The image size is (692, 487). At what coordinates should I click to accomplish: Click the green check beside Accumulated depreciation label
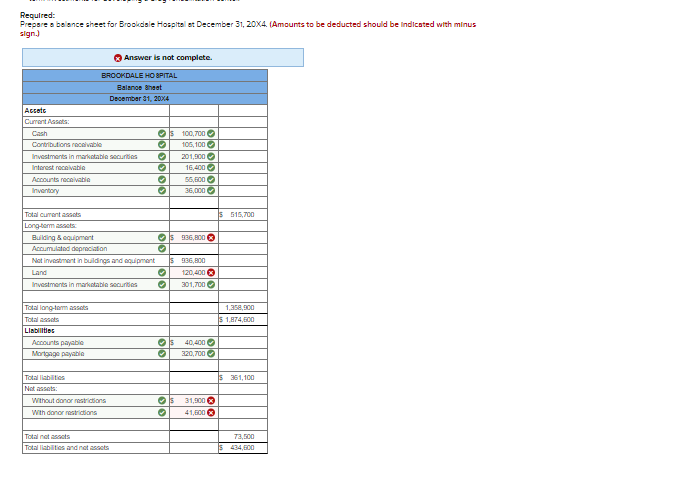[x=162, y=249]
